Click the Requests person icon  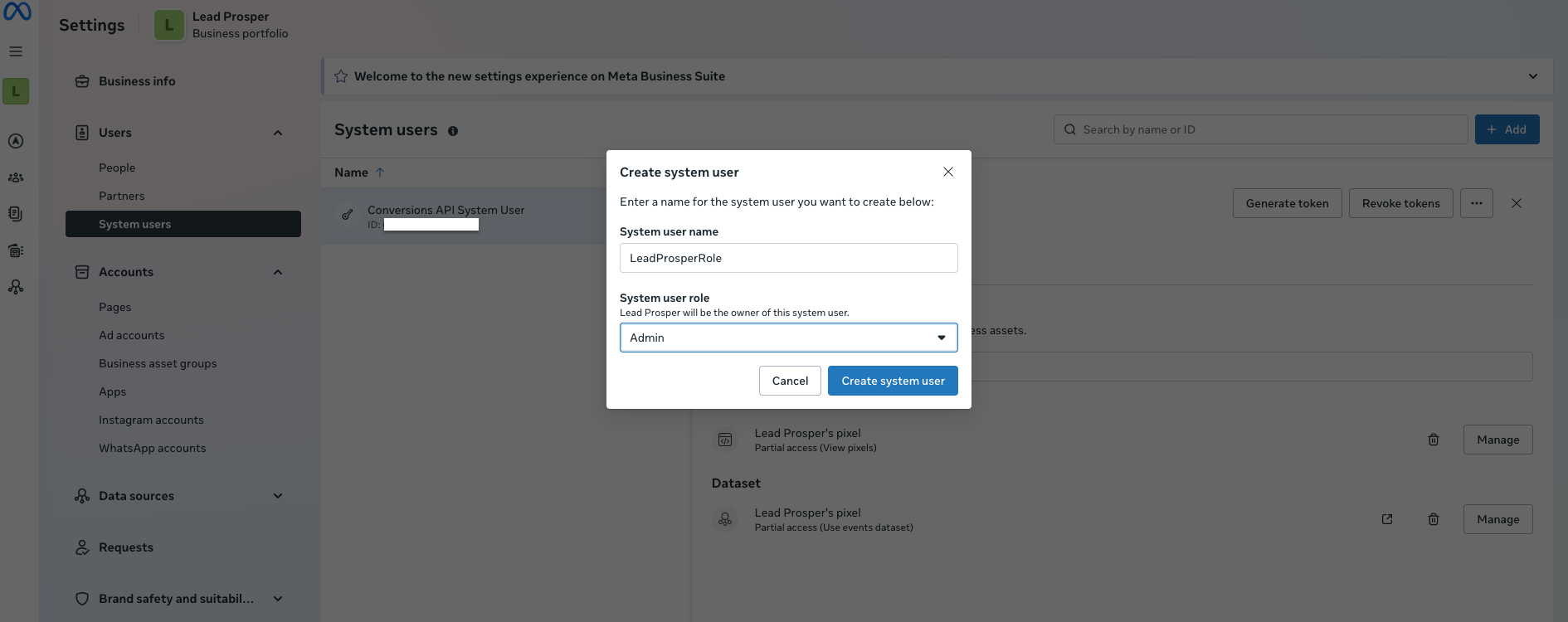82,547
